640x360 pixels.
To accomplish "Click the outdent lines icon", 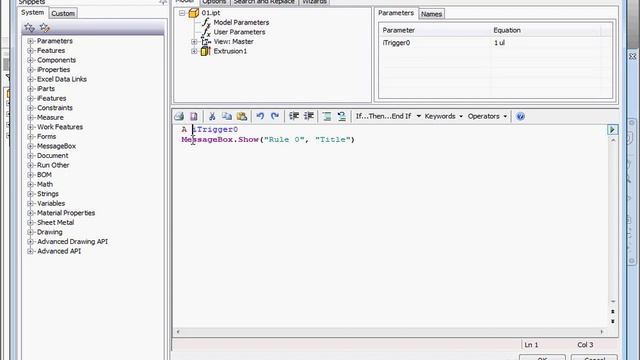I will point(294,116).
